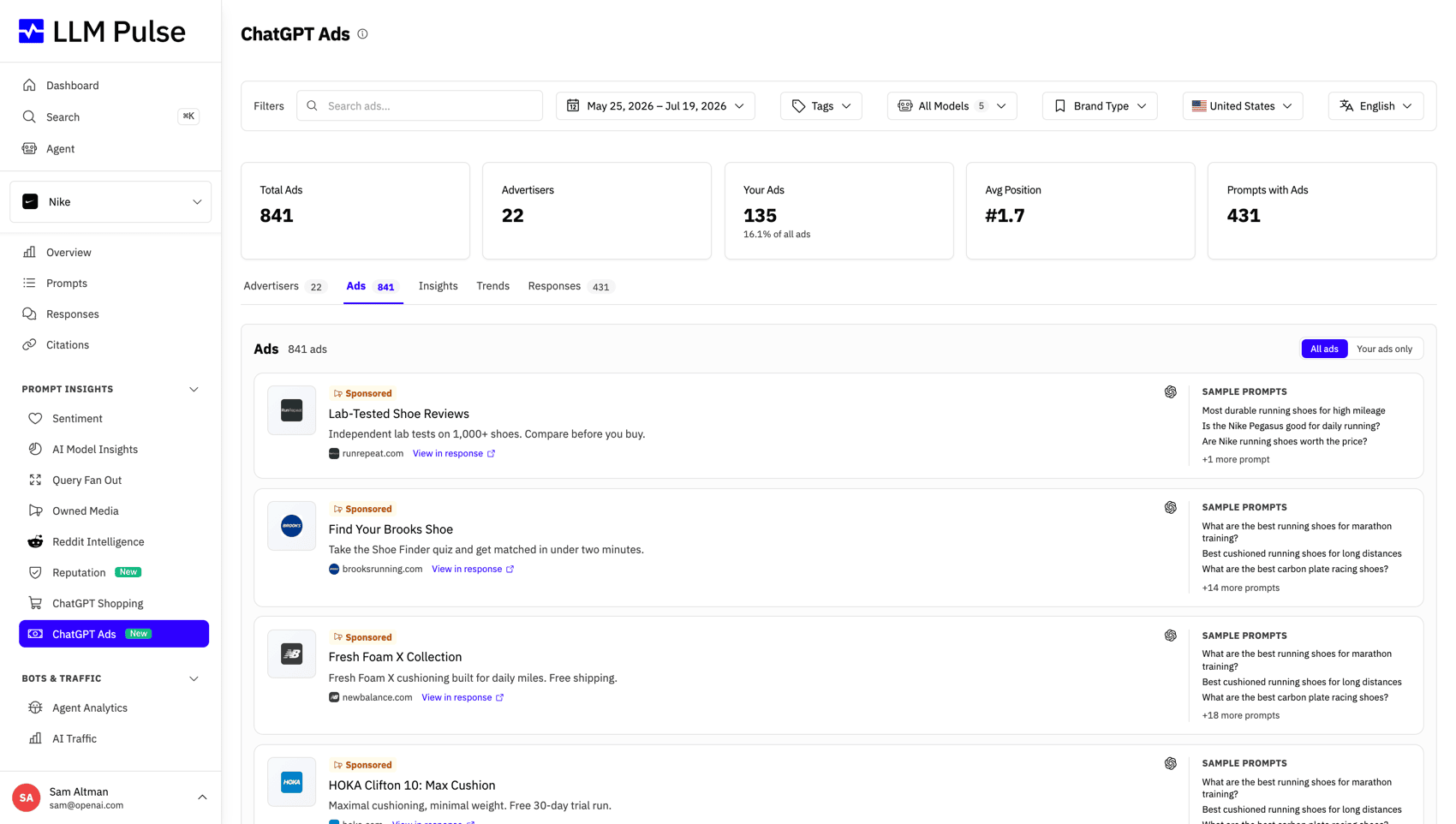Open the United States country dropdown
Screen dimensions: 1456x824
pos(1243,106)
